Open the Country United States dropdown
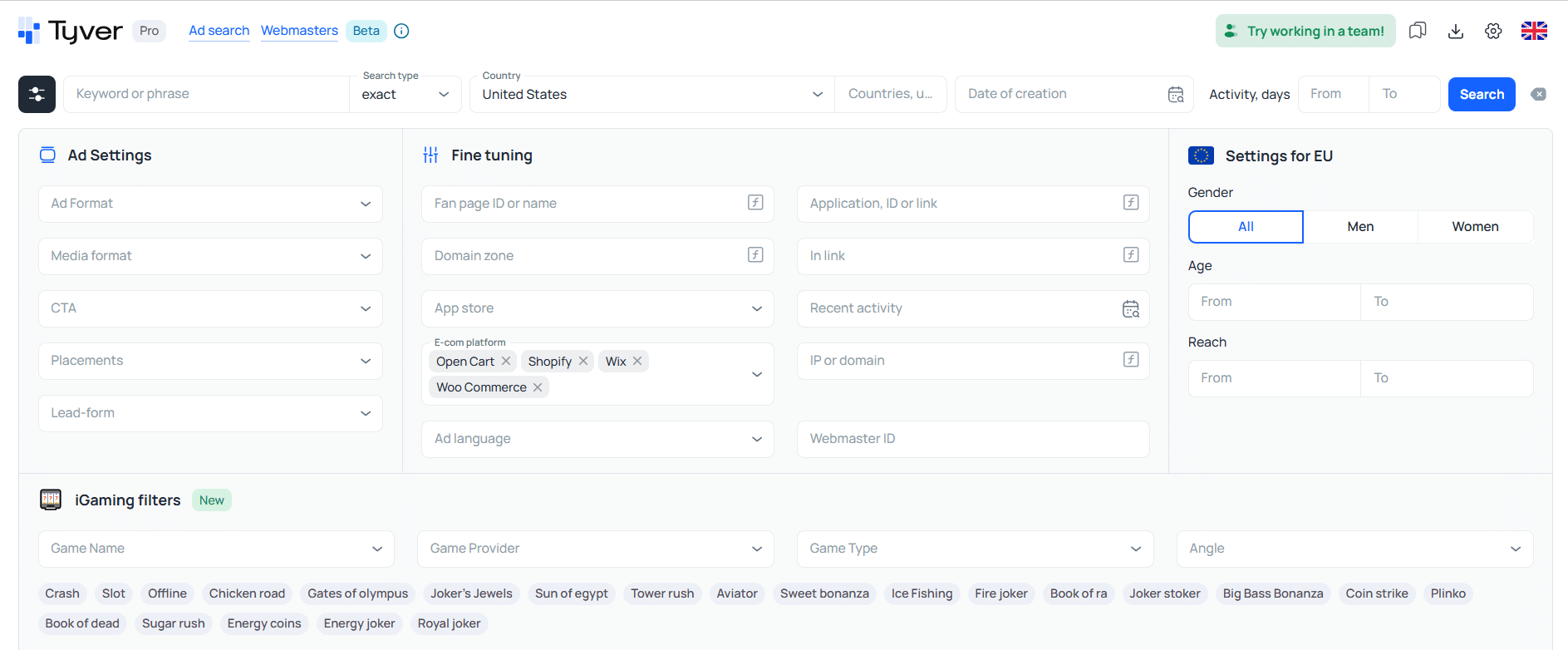Image resolution: width=1568 pixels, height=650 pixels. [652, 94]
